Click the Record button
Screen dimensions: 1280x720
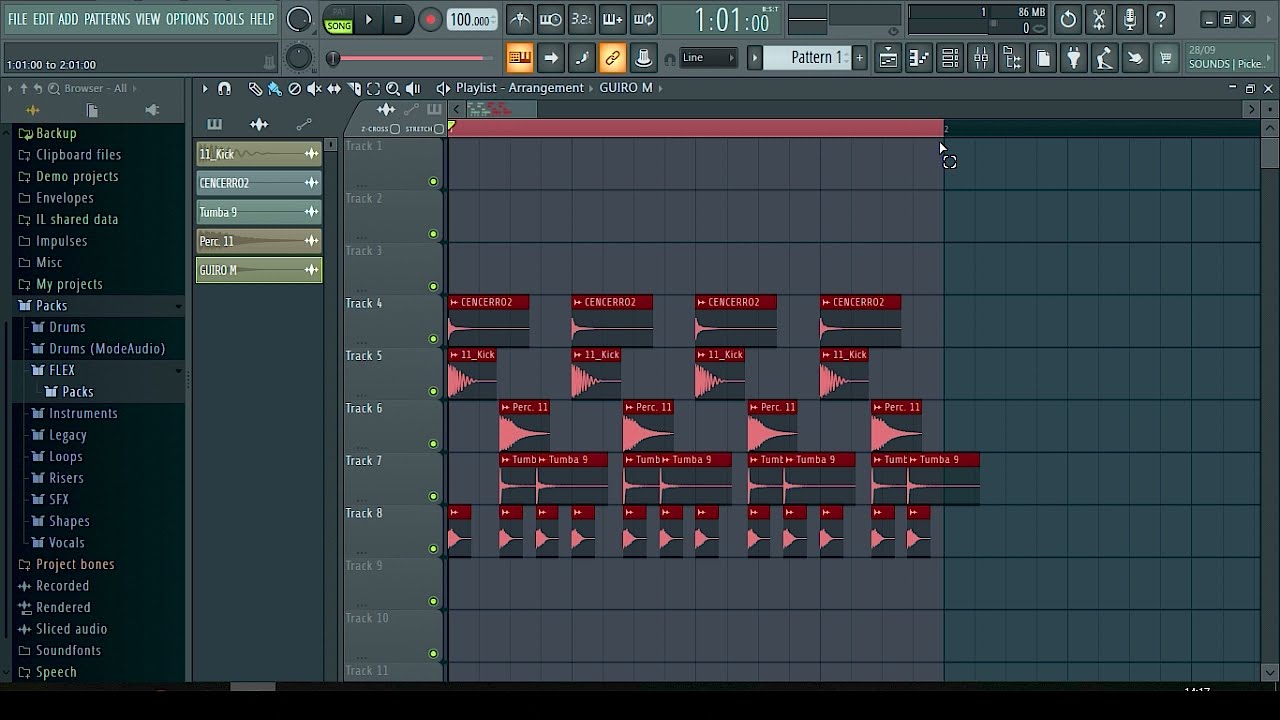click(x=430, y=20)
